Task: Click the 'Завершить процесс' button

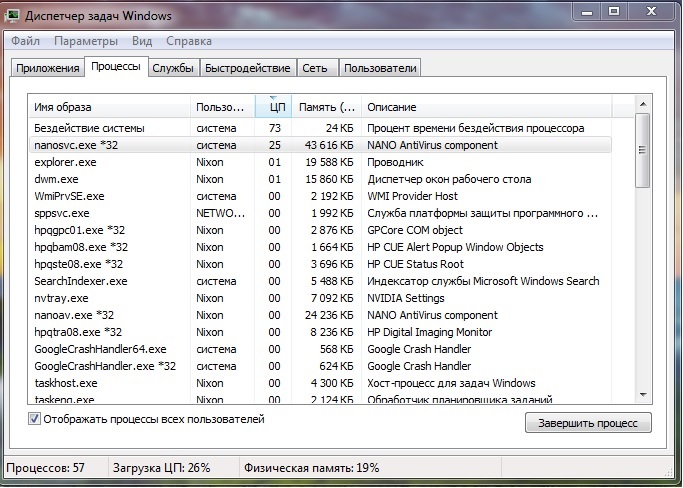Action: (x=588, y=423)
